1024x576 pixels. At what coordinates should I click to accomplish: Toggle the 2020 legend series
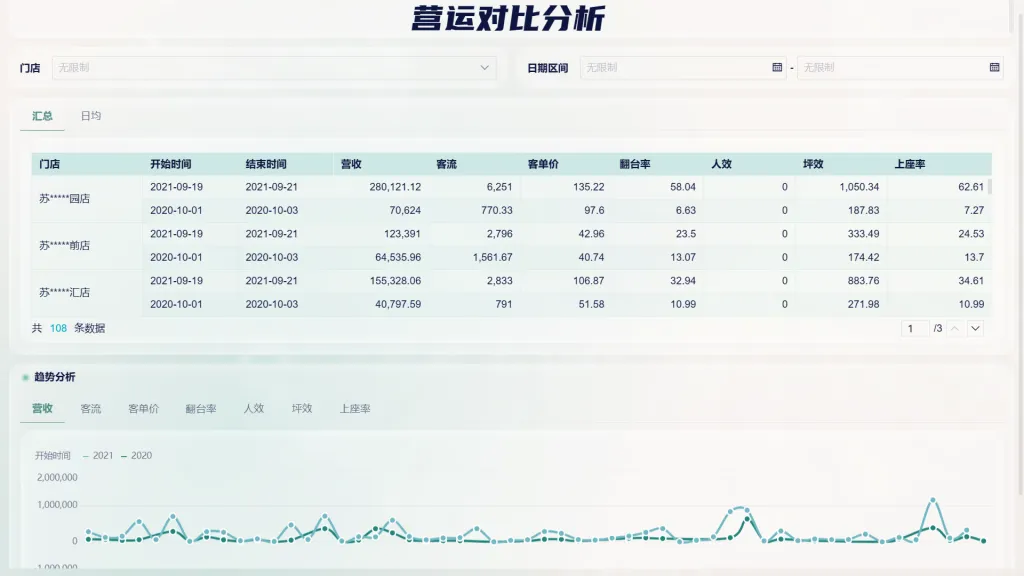pos(136,456)
